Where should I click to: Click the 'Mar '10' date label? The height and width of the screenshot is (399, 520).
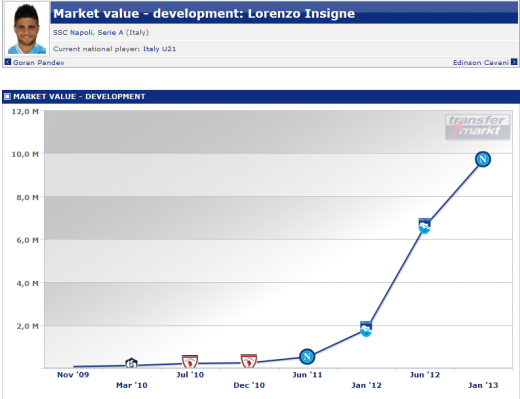click(132, 385)
